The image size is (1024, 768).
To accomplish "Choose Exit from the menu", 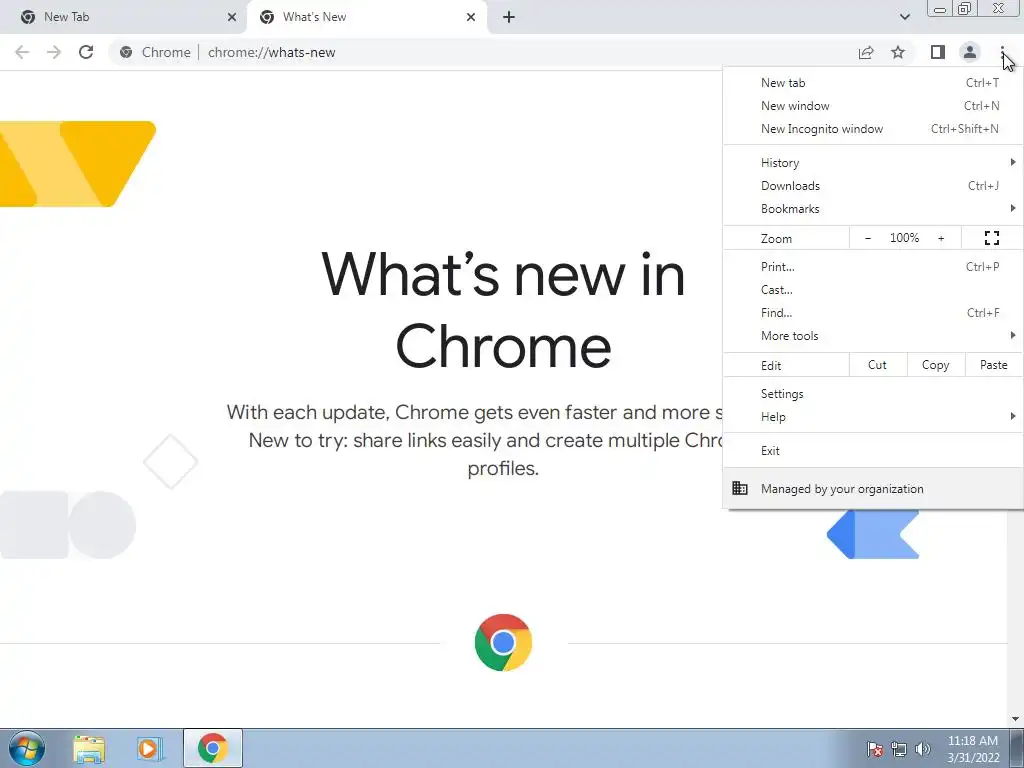I will [873, 451].
